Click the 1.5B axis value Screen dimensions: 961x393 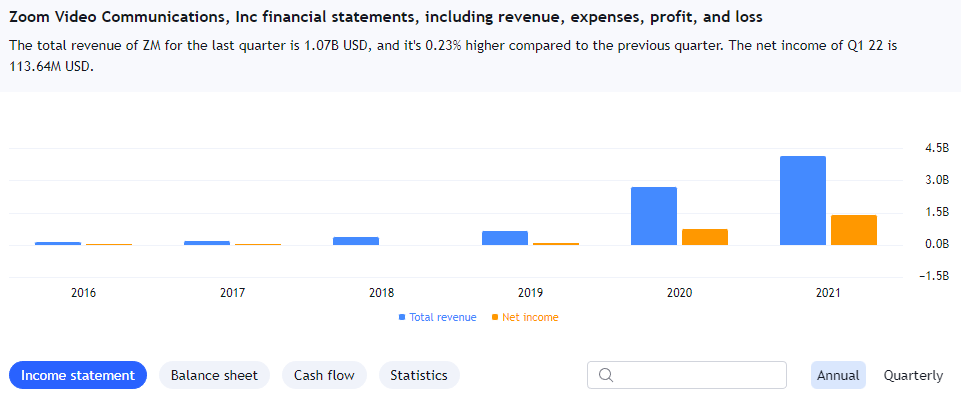tap(937, 212)
